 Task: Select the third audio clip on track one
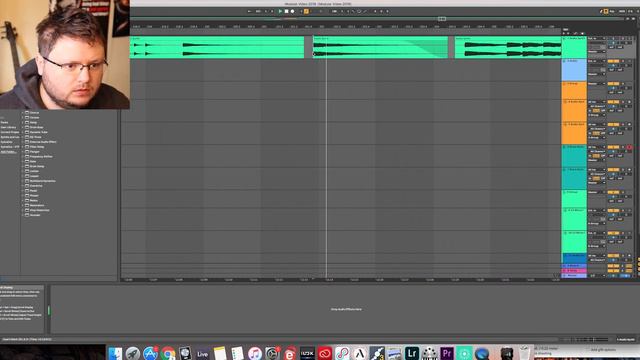(508, 47)
